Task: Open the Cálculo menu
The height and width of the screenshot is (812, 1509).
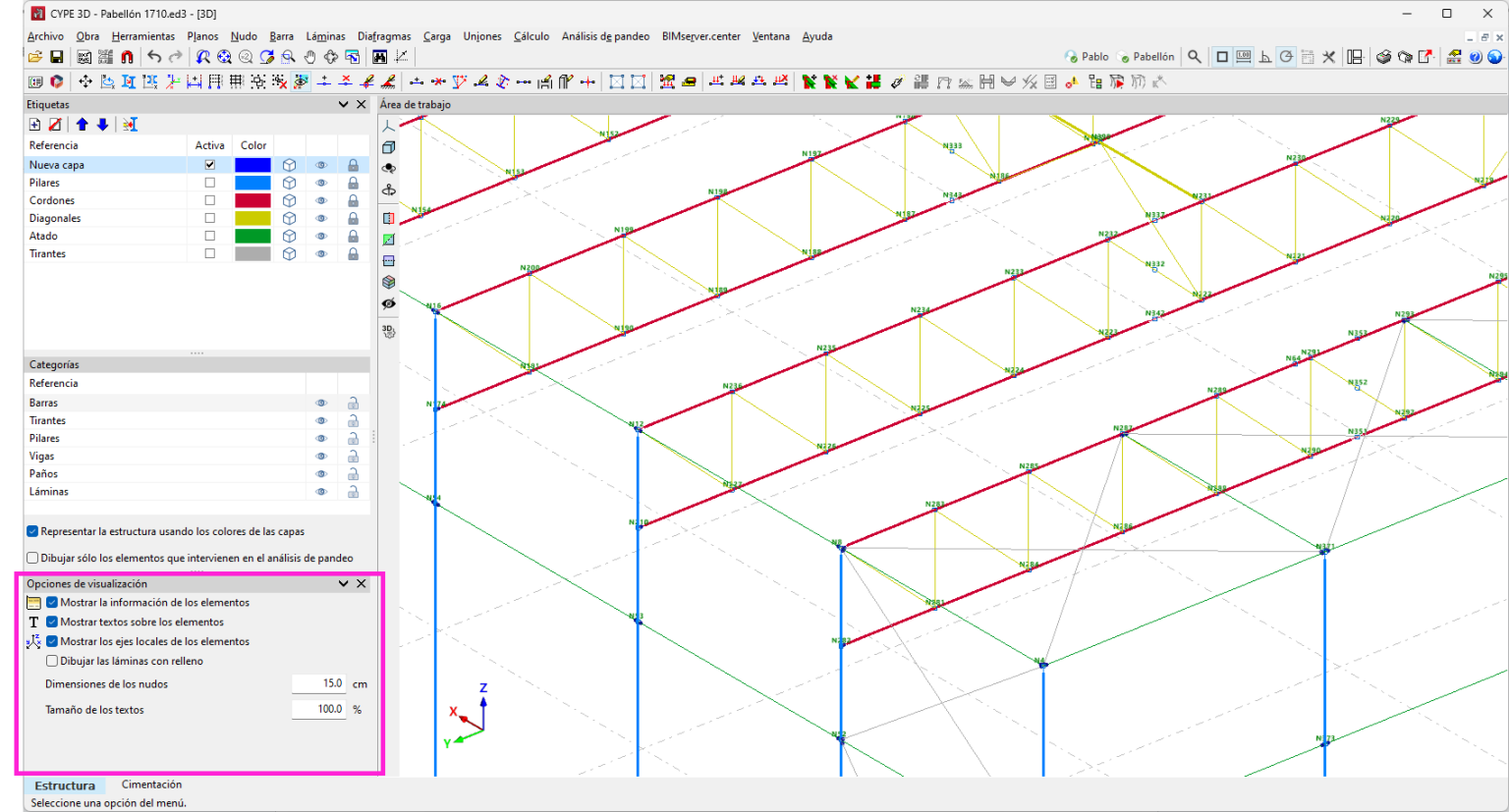Action: (x=531, y=36)
